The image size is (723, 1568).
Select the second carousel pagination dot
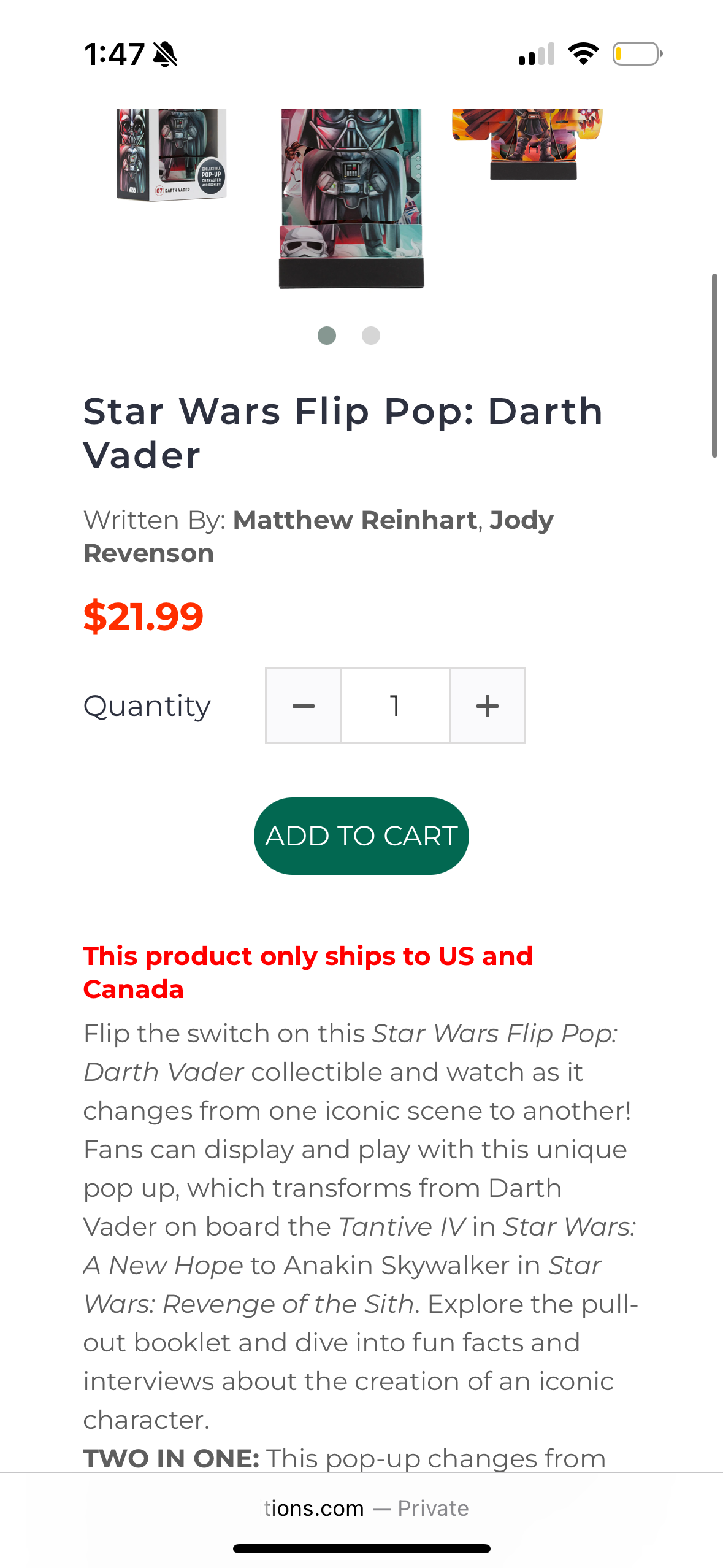click(370, 336)
